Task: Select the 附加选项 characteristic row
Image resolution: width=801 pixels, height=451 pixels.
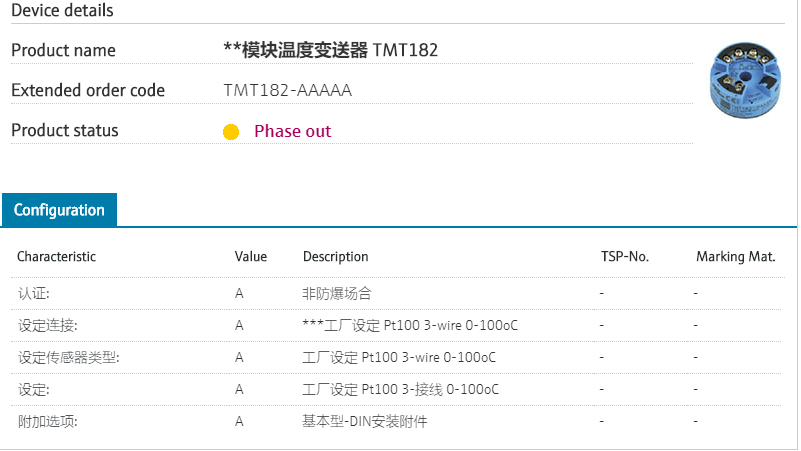Action: pyautogui.click(x=48, y=422)
